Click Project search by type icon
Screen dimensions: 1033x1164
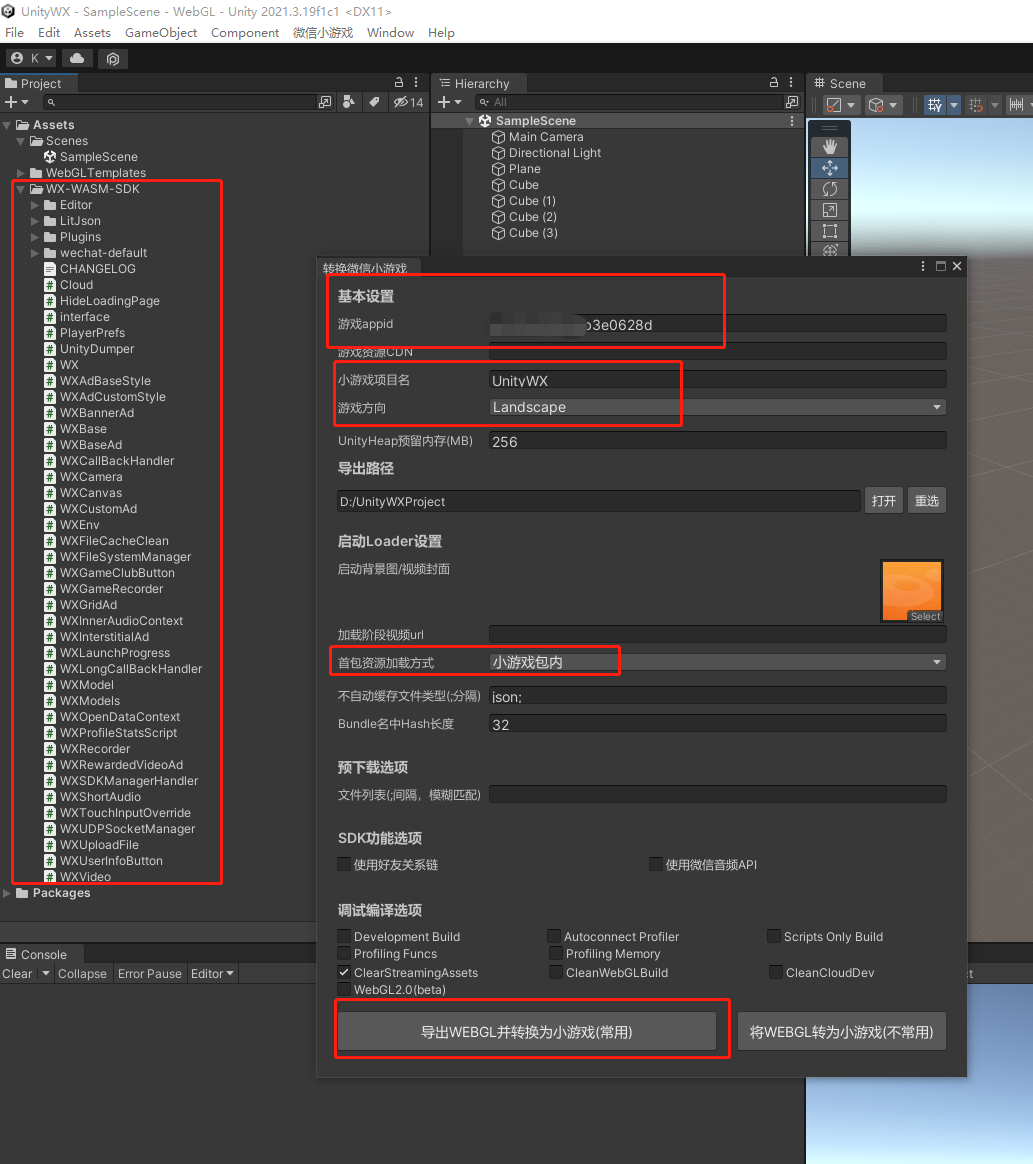(349, 102)
